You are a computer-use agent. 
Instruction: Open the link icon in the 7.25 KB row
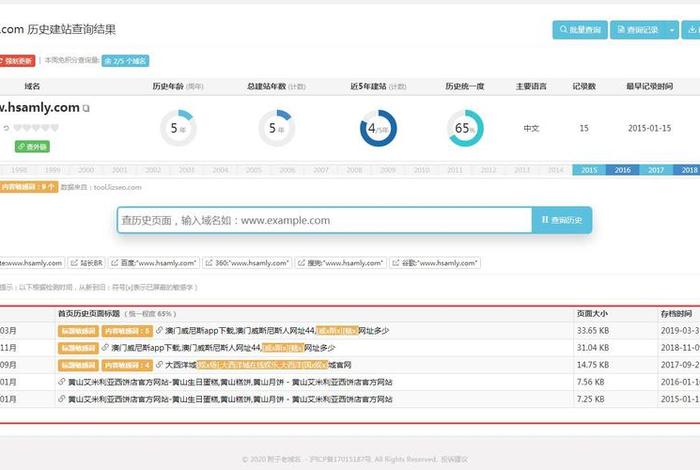click(62, 399)
